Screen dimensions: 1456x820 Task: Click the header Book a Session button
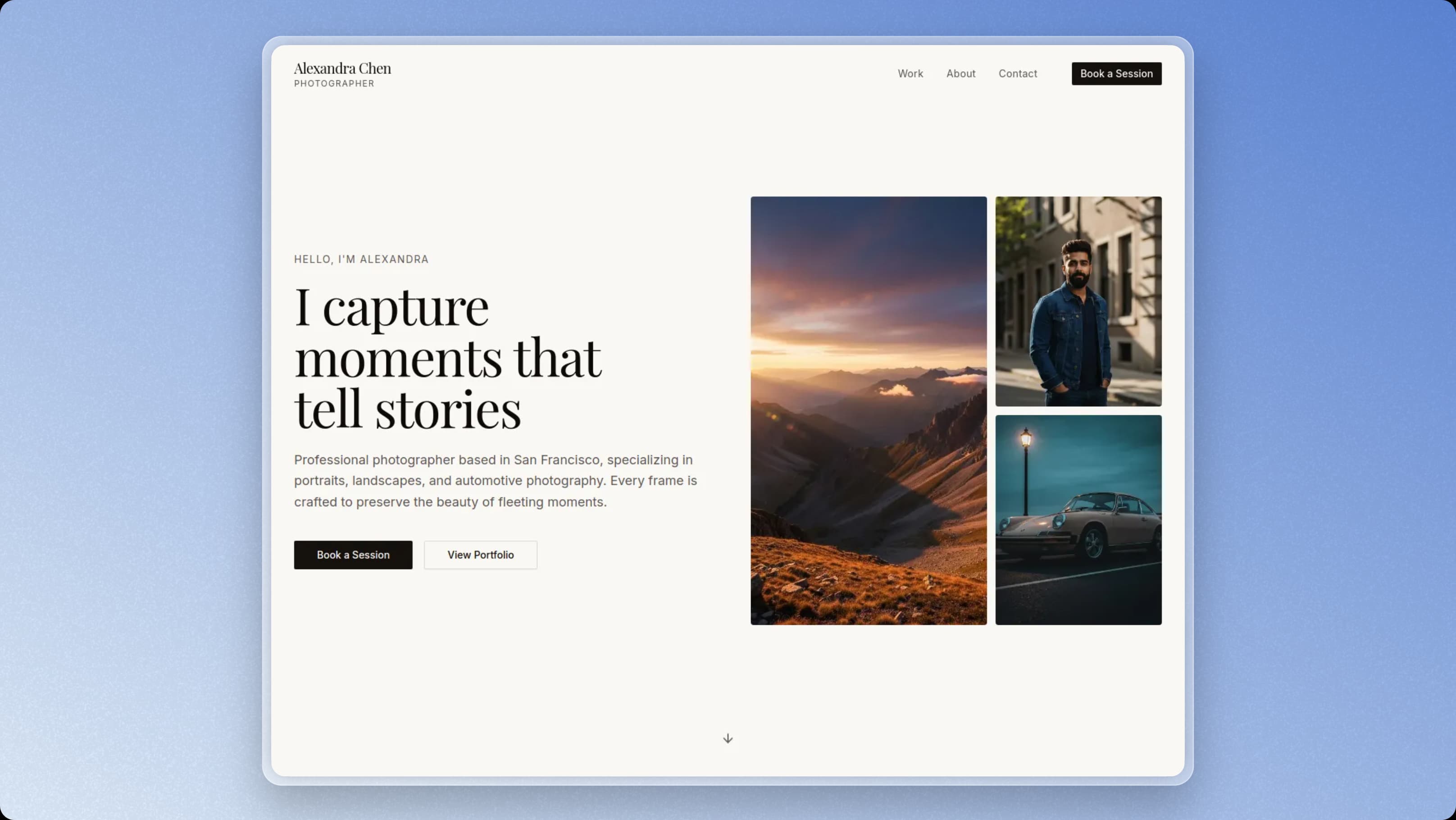(x=1116, y=73)
